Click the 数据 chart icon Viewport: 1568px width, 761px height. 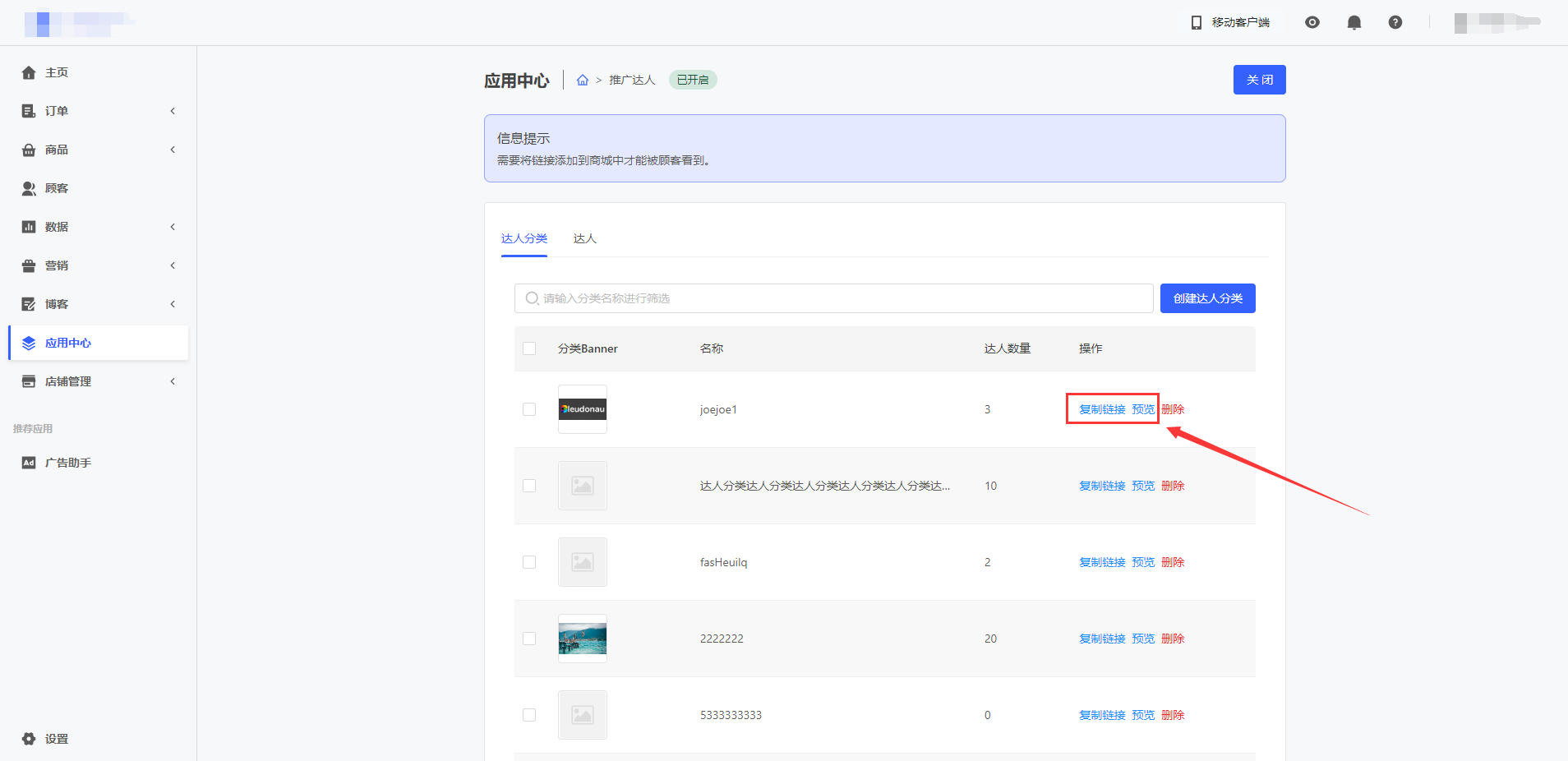pyautogui.click(x=29, y=227)
